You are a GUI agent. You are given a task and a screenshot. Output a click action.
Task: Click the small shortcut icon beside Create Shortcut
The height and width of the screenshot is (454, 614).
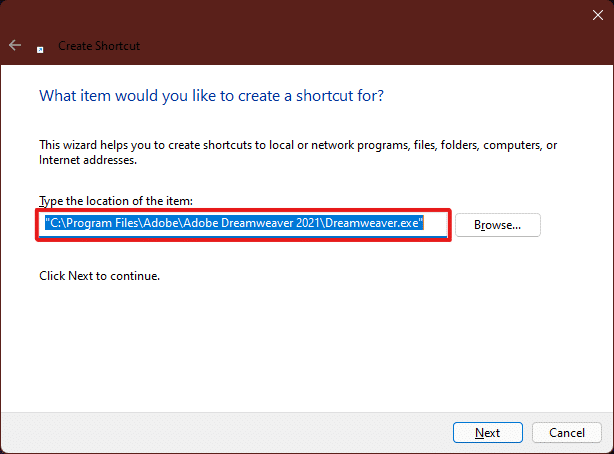(x=40, y=50)
